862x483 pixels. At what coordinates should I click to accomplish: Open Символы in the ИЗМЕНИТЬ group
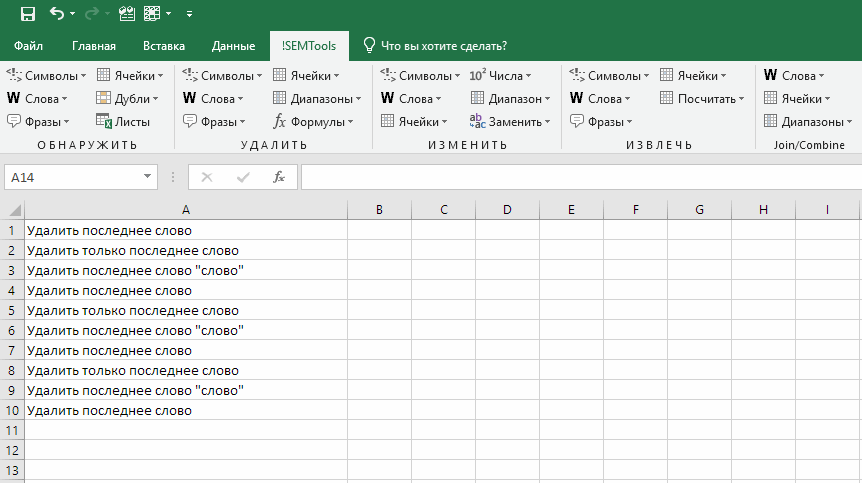[x=420, y=76]
